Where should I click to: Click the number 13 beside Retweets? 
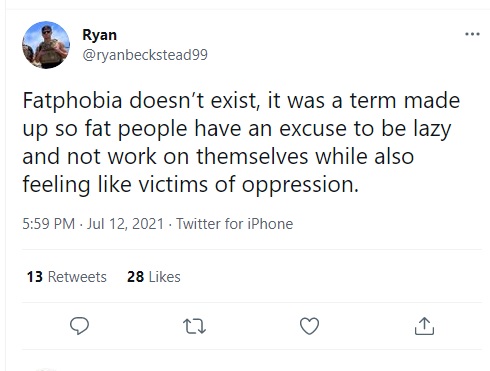[35, 277]
